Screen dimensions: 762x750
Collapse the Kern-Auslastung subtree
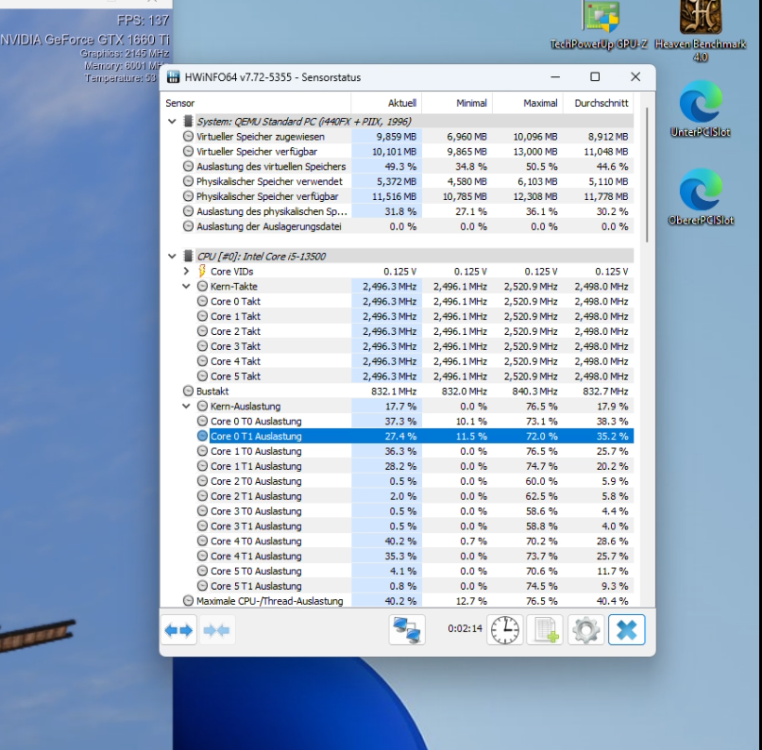[x=186, y=406]
